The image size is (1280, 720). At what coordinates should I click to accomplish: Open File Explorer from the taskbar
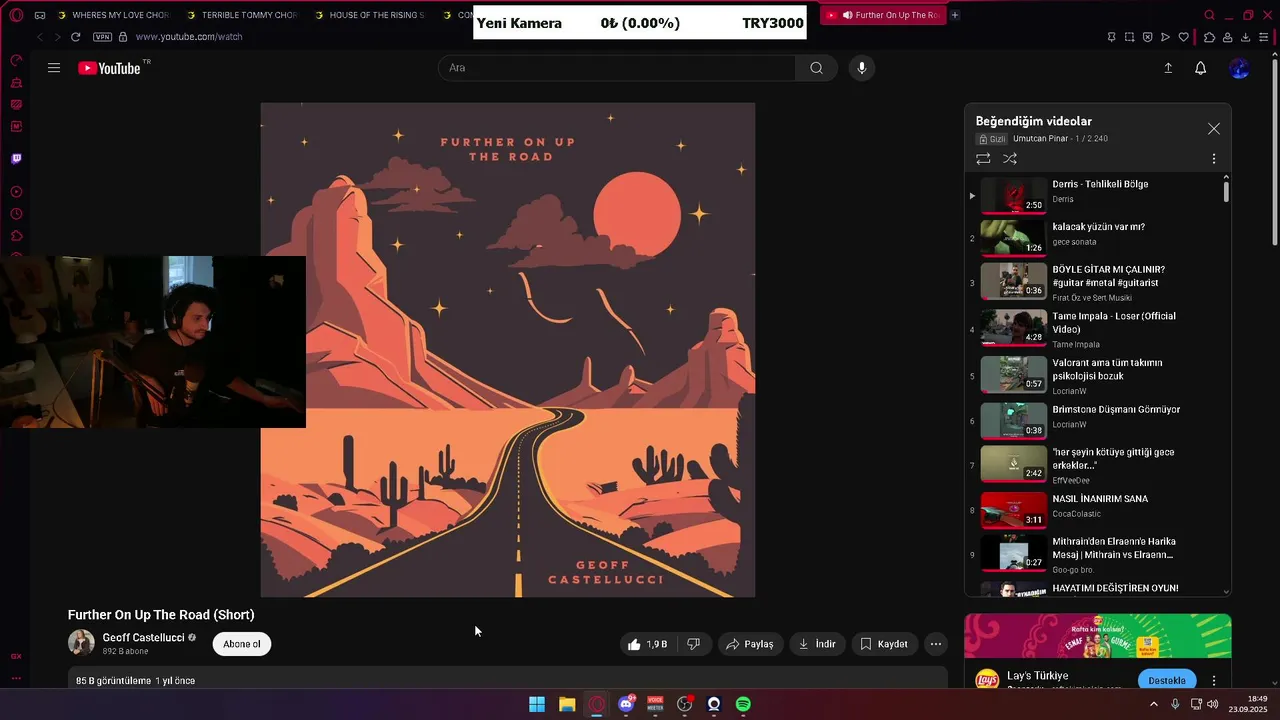(566, 704)
